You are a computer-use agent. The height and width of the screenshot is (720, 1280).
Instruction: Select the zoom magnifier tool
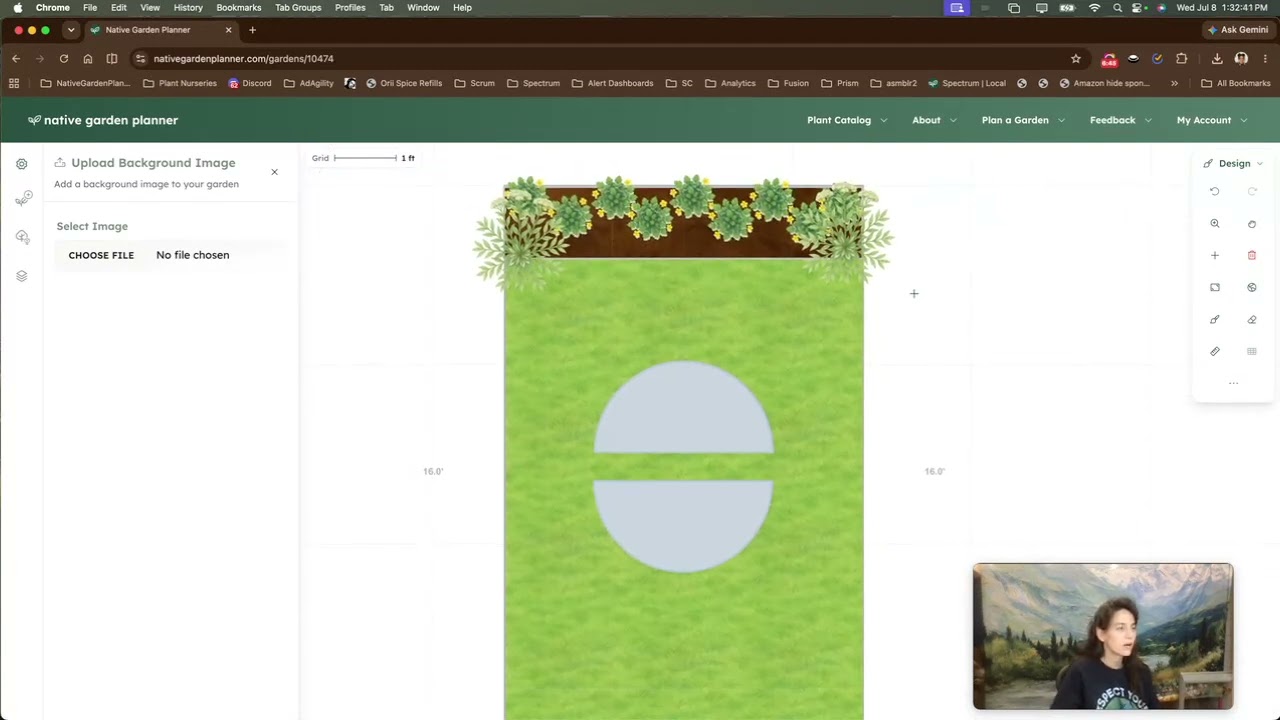(x=1215, y=224)
